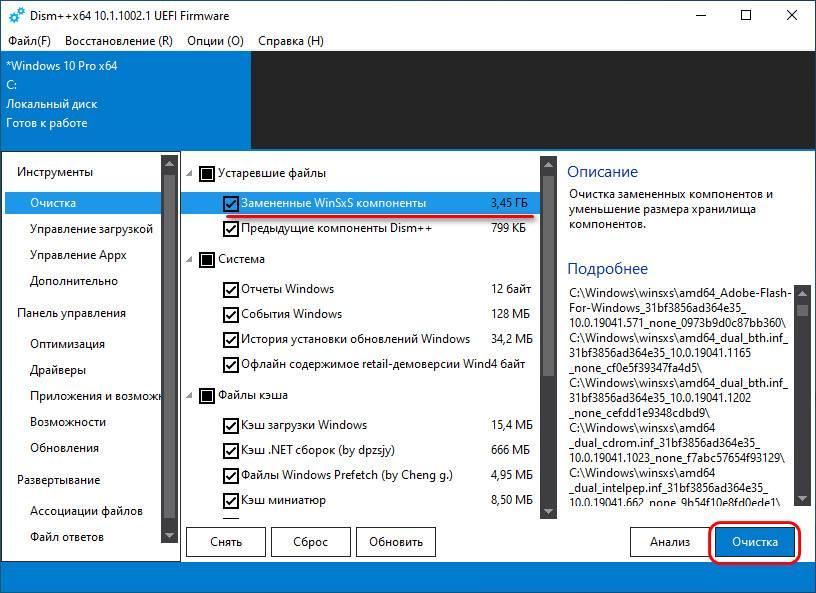Click the 799 КБ size value

508,228
